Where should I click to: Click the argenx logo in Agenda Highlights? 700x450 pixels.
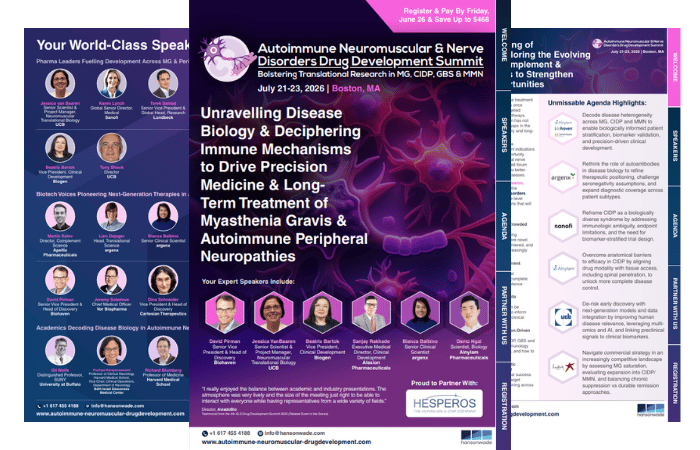[562, 177]
